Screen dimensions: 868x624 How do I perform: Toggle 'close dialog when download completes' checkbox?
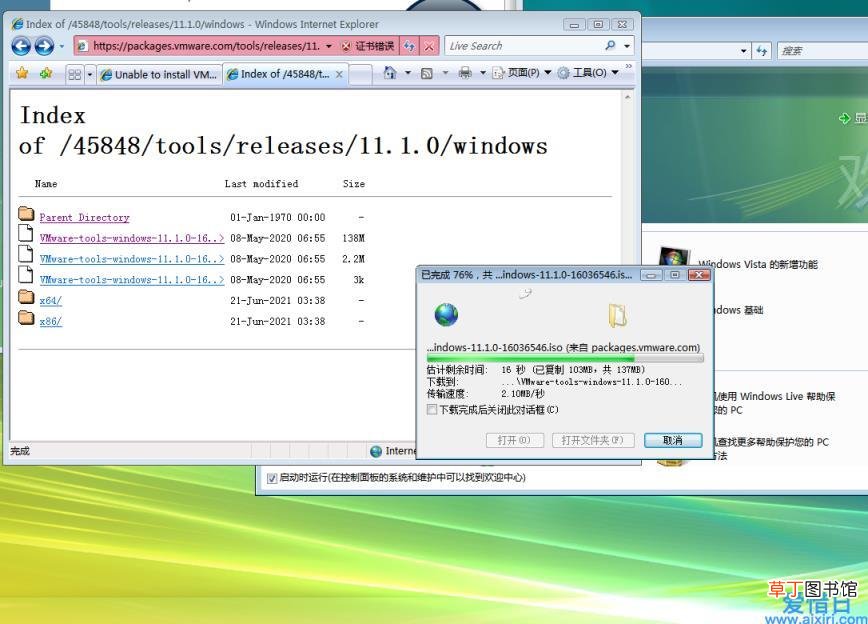click(432, 410)
